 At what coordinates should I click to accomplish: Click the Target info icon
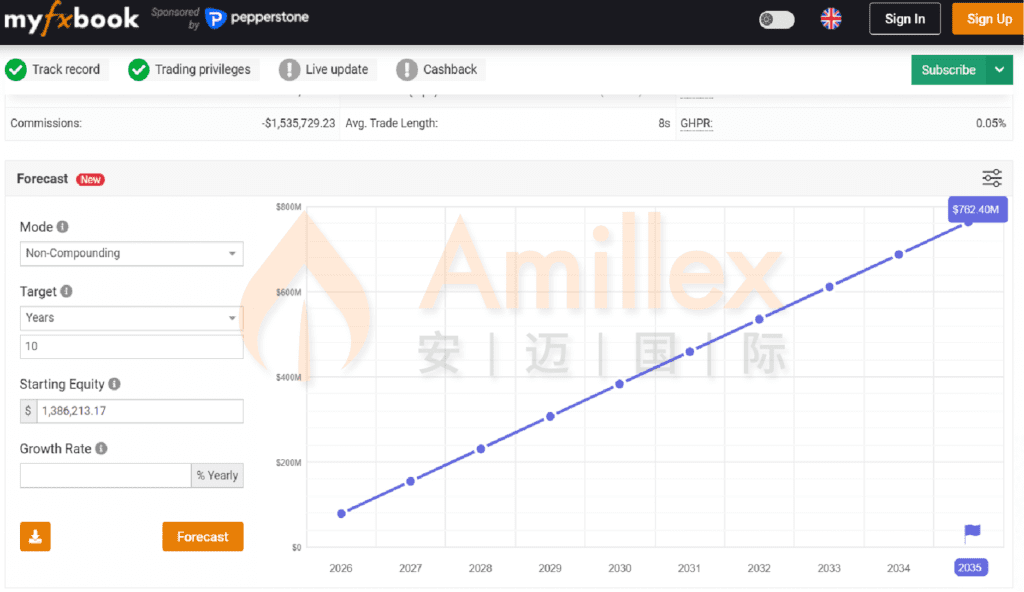click(67, 292)
